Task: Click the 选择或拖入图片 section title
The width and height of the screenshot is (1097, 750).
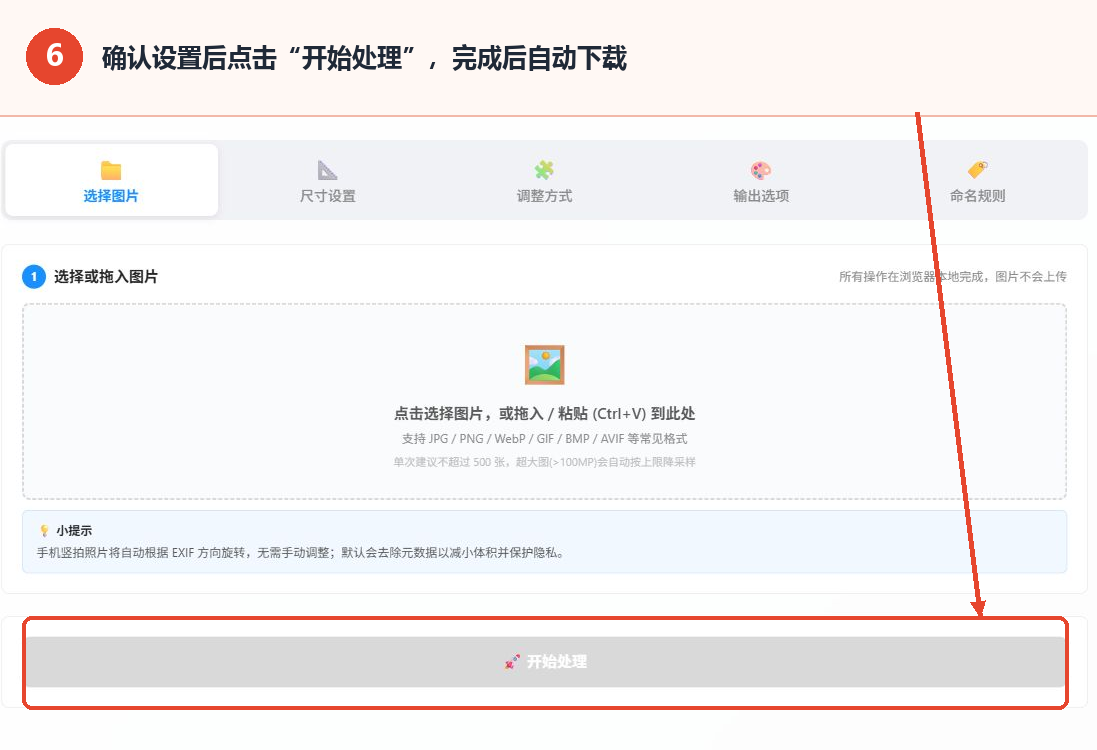Action: 106,276
